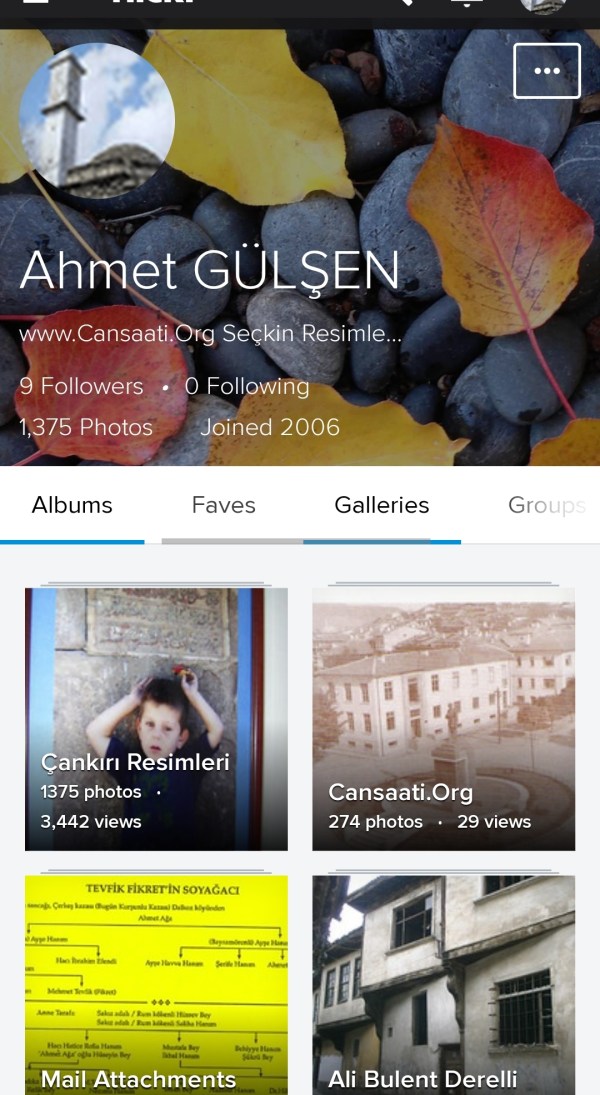The height and width of the screenshot is (1095, 600).
Task: Tap the search magnifier icon
Action: click(402, 3)
